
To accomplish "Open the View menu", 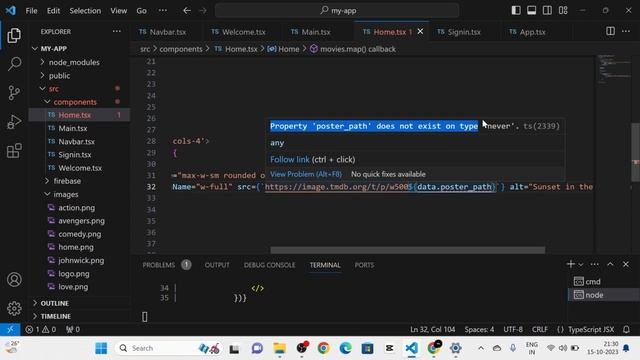I will [118, 11].
